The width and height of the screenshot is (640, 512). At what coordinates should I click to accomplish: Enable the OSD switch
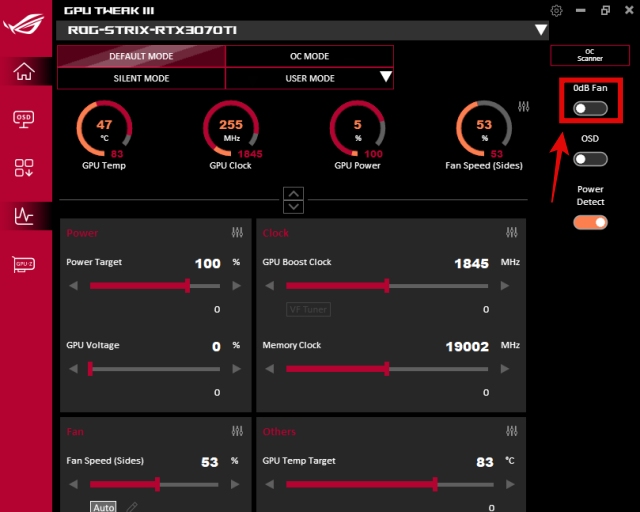tap(590, 159)
